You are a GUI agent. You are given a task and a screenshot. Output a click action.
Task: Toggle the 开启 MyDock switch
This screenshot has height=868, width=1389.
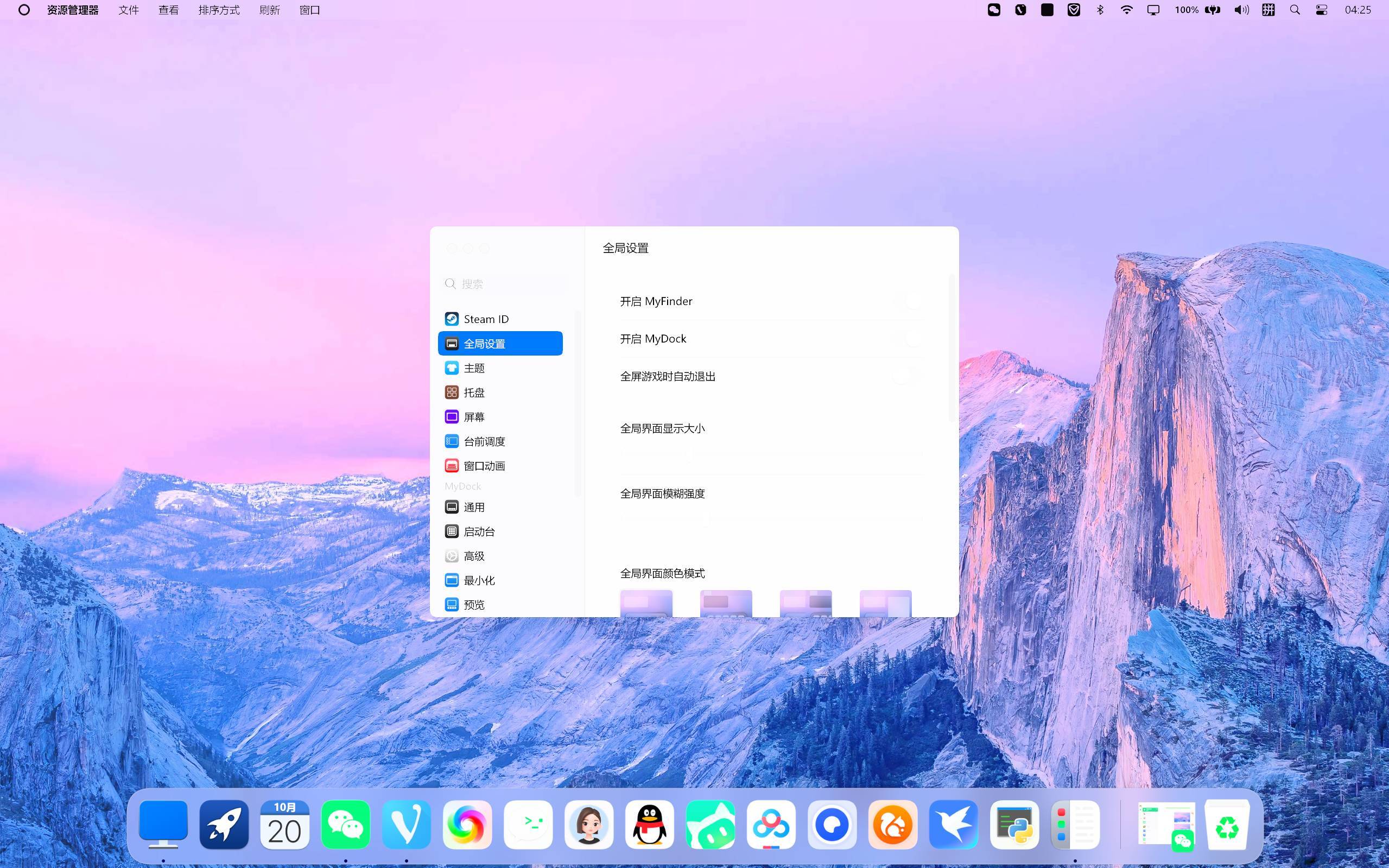click(x=908, y=339)
